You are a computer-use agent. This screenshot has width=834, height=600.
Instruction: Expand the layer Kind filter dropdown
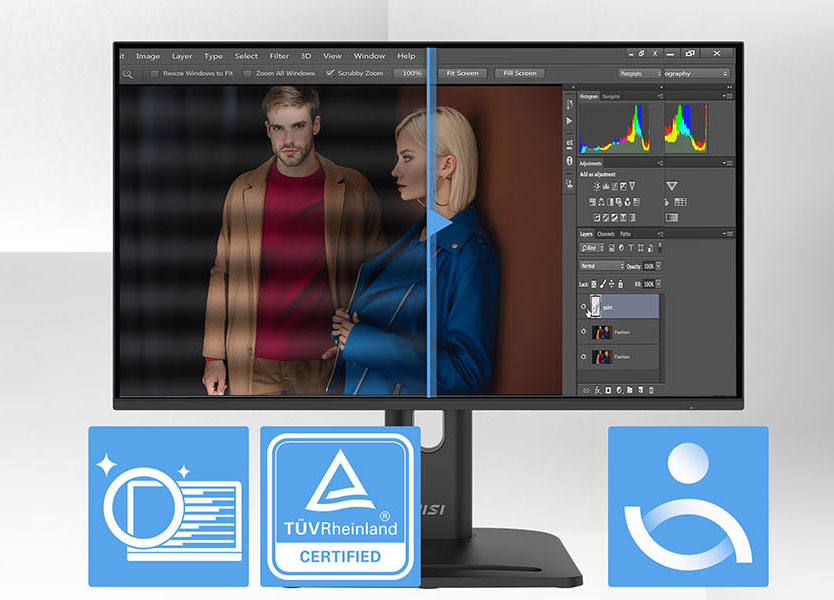click(590, 247)
